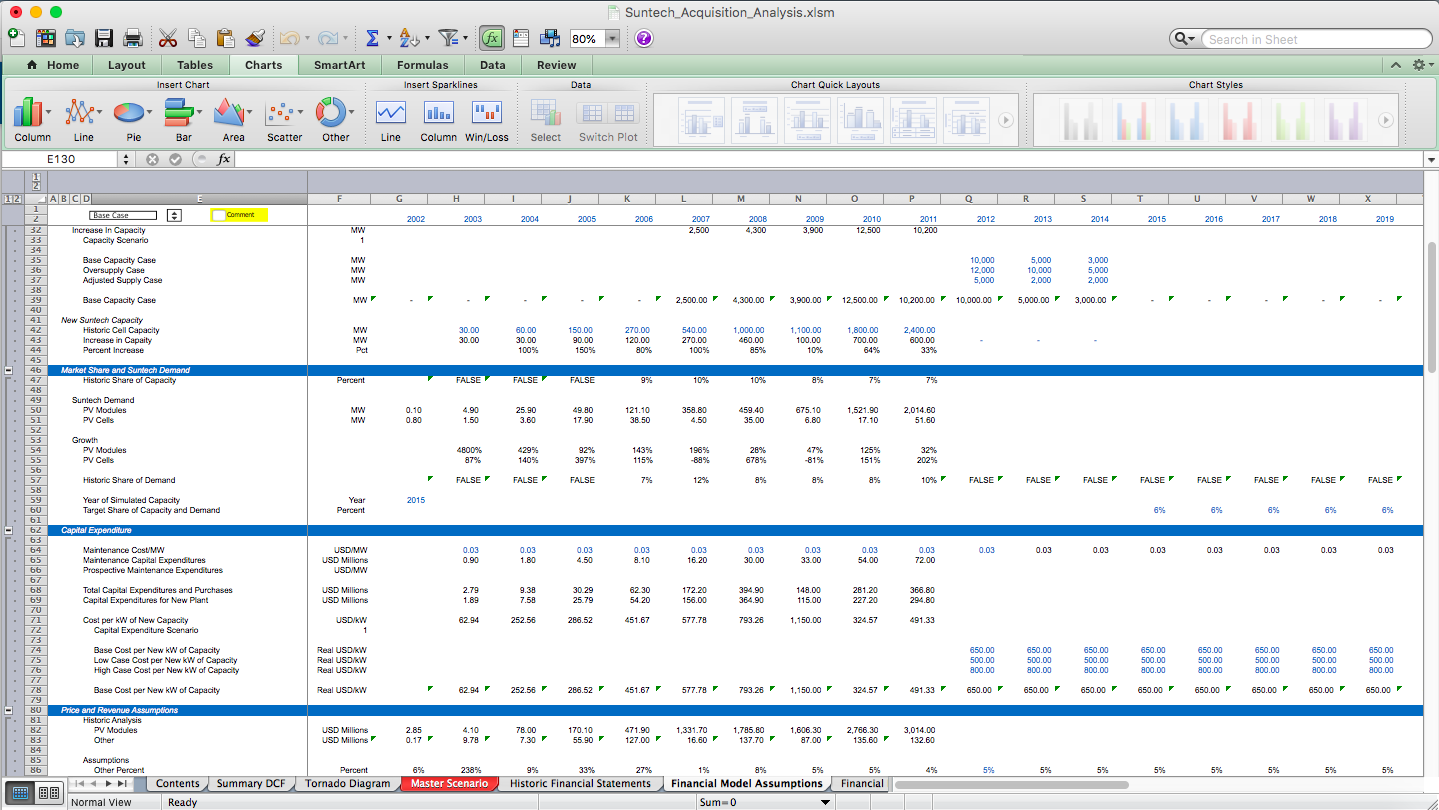Insert a Column sparkline

[x=438, y=119]
